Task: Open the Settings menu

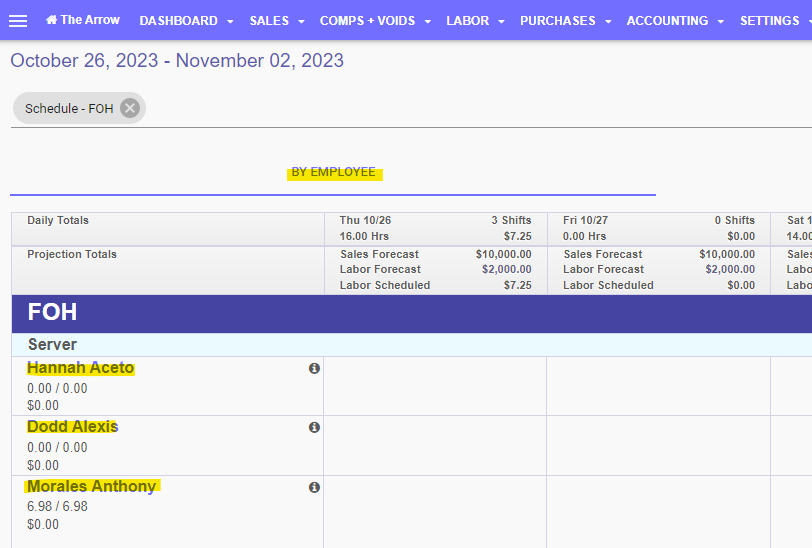Action: (x=775, y=21)
